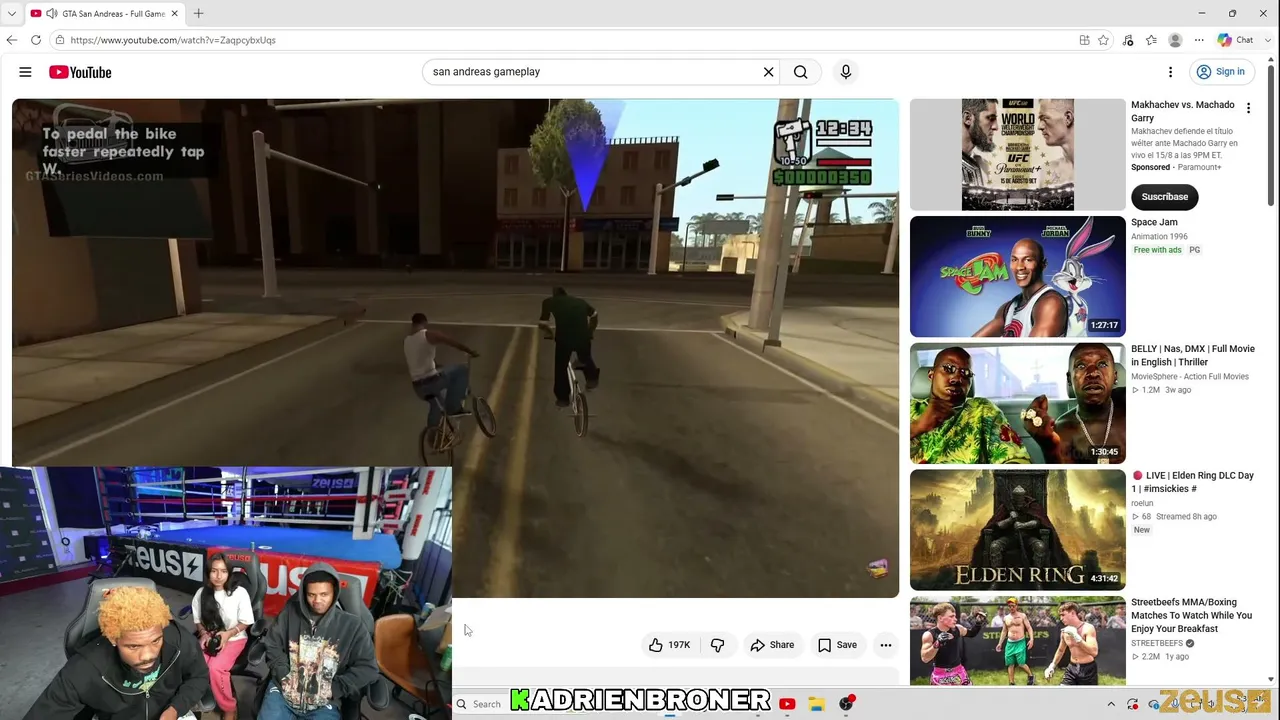Show hidden system tray icons
This screenshot has height=720, width=1280.
(1110, 704)
